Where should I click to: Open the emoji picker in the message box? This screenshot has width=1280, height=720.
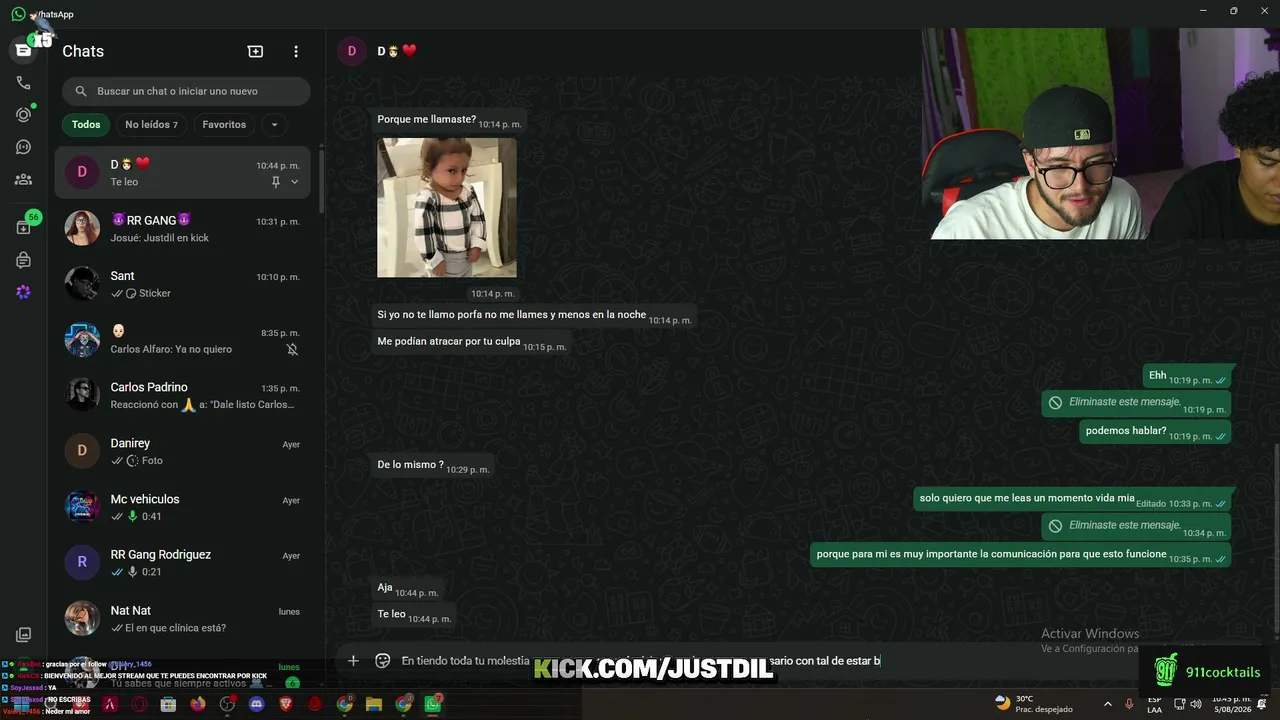382,660
